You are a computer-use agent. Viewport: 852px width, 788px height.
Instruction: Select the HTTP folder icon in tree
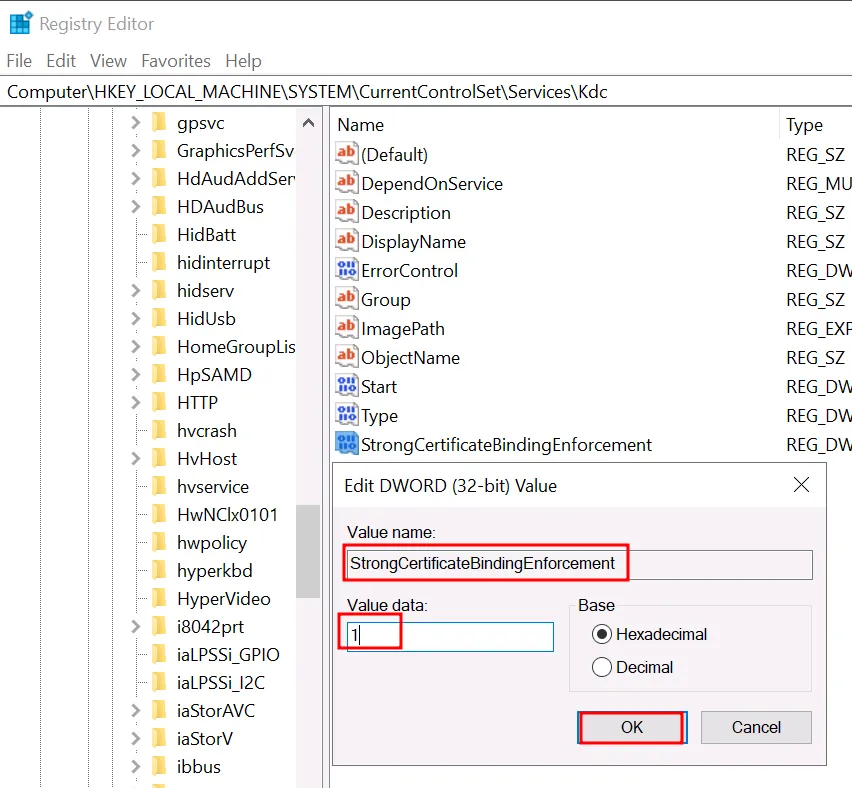tap(159, 403)
